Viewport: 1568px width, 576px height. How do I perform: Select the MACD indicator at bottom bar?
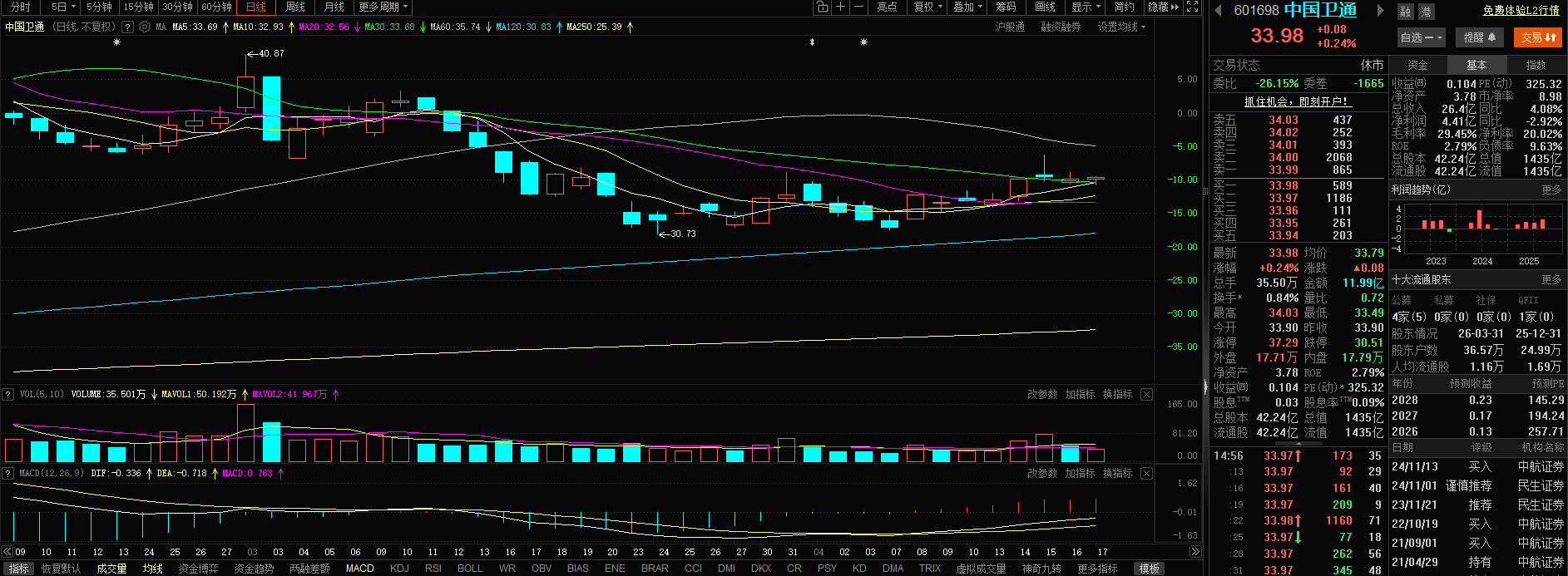point(359,569)
